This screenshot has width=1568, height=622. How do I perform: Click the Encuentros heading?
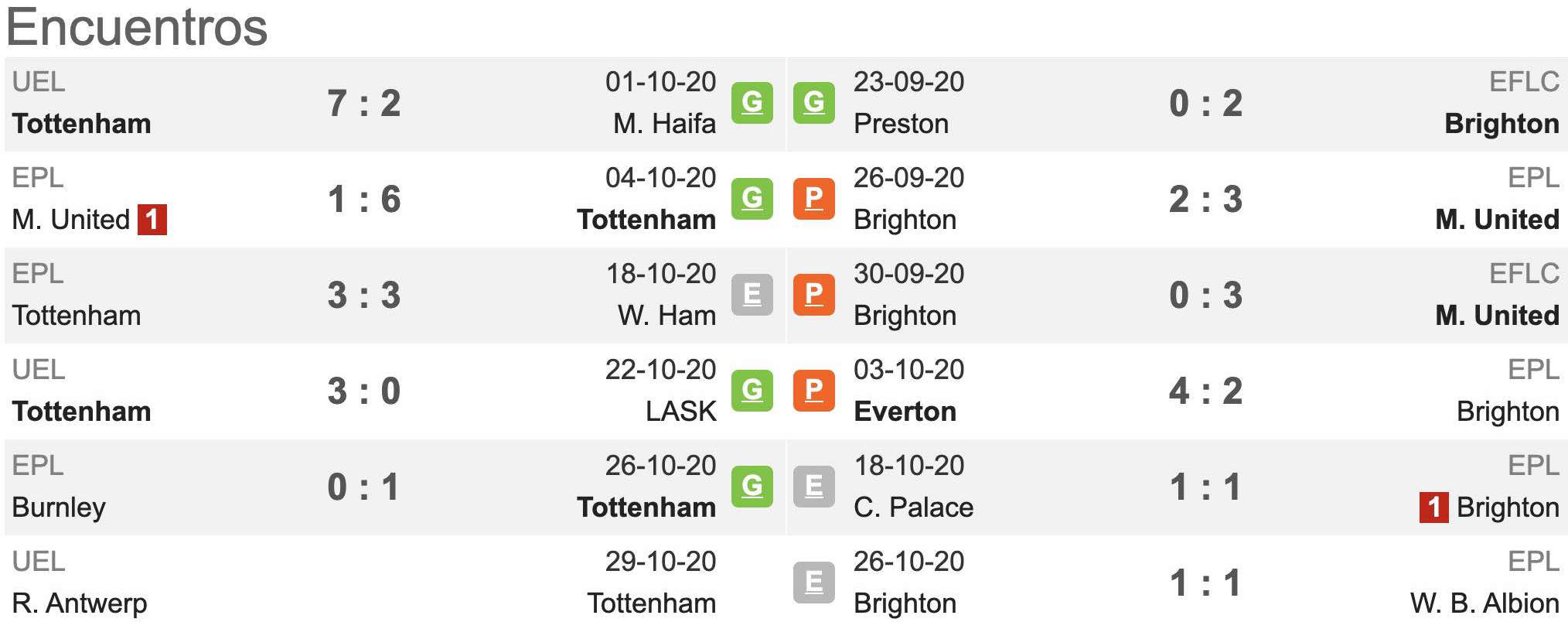click(137, 28)
